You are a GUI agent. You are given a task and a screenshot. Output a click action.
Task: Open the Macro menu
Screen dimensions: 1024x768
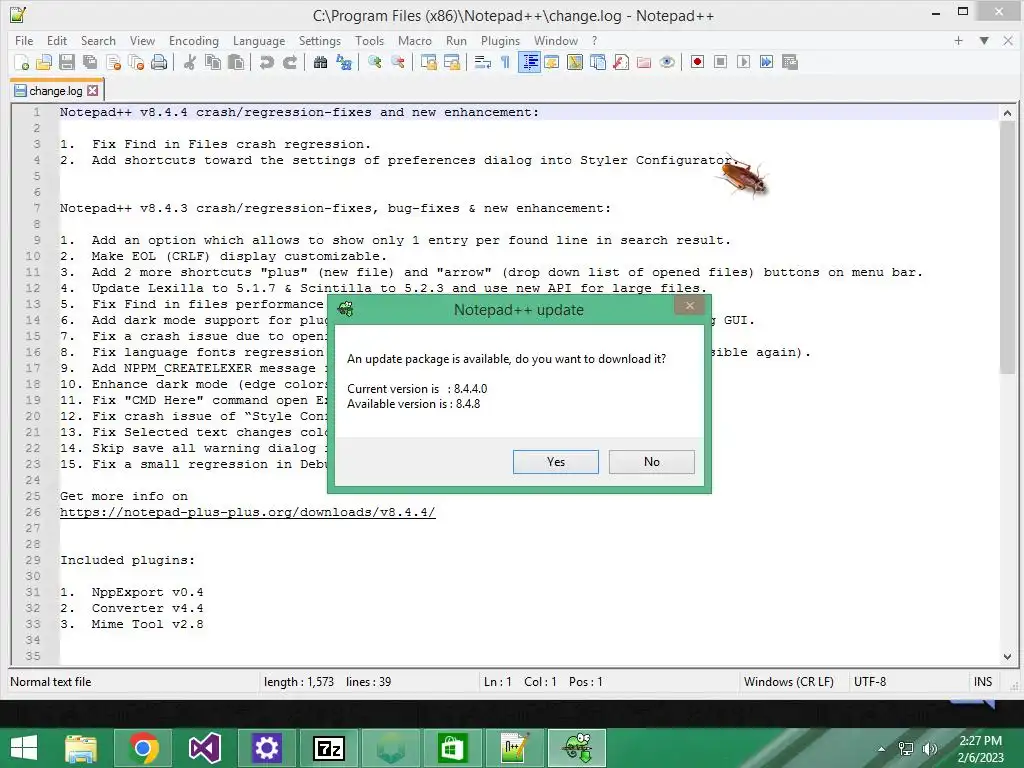coord(415,40)
